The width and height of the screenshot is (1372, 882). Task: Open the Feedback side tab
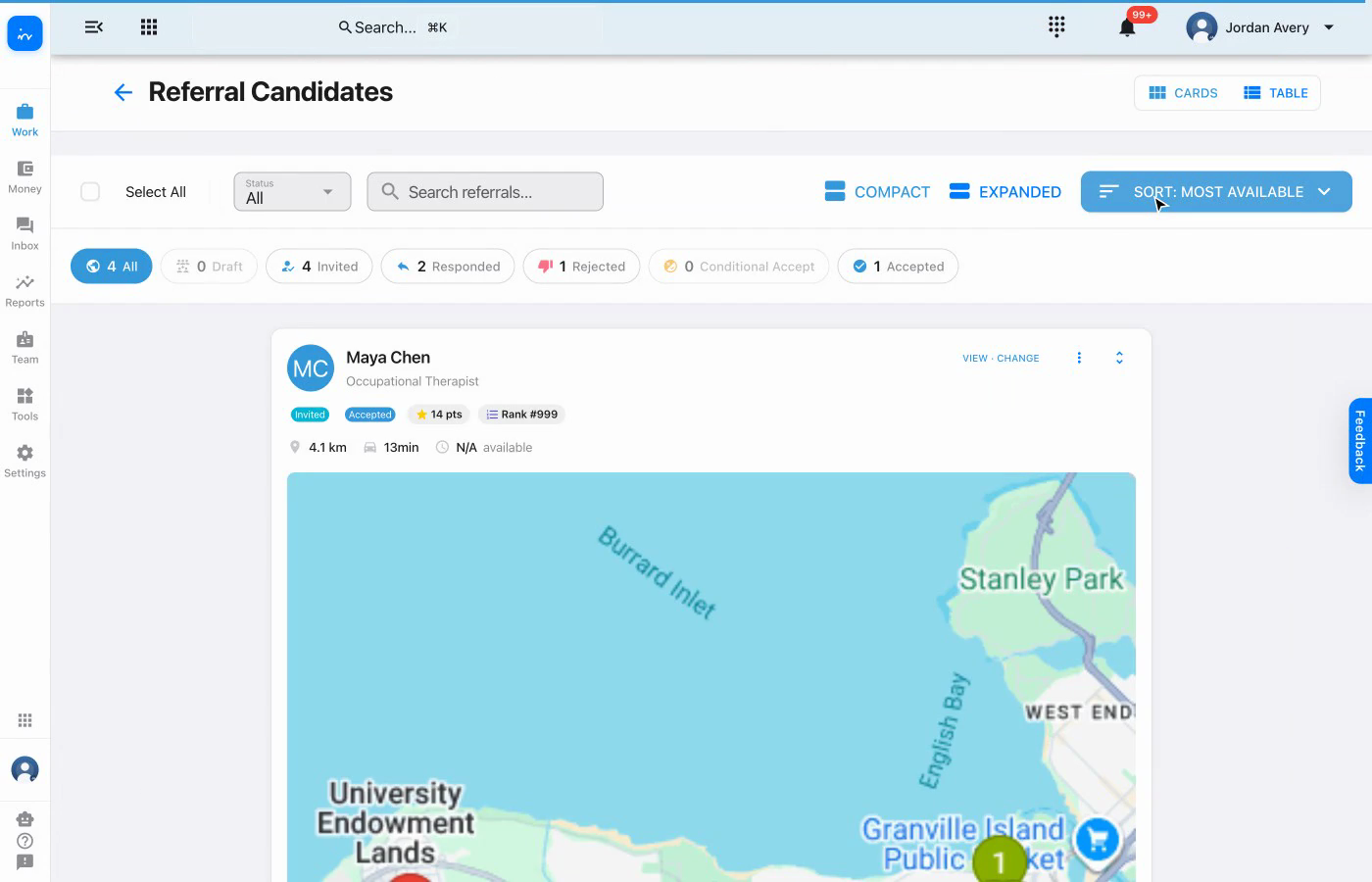coord(1359,441)
